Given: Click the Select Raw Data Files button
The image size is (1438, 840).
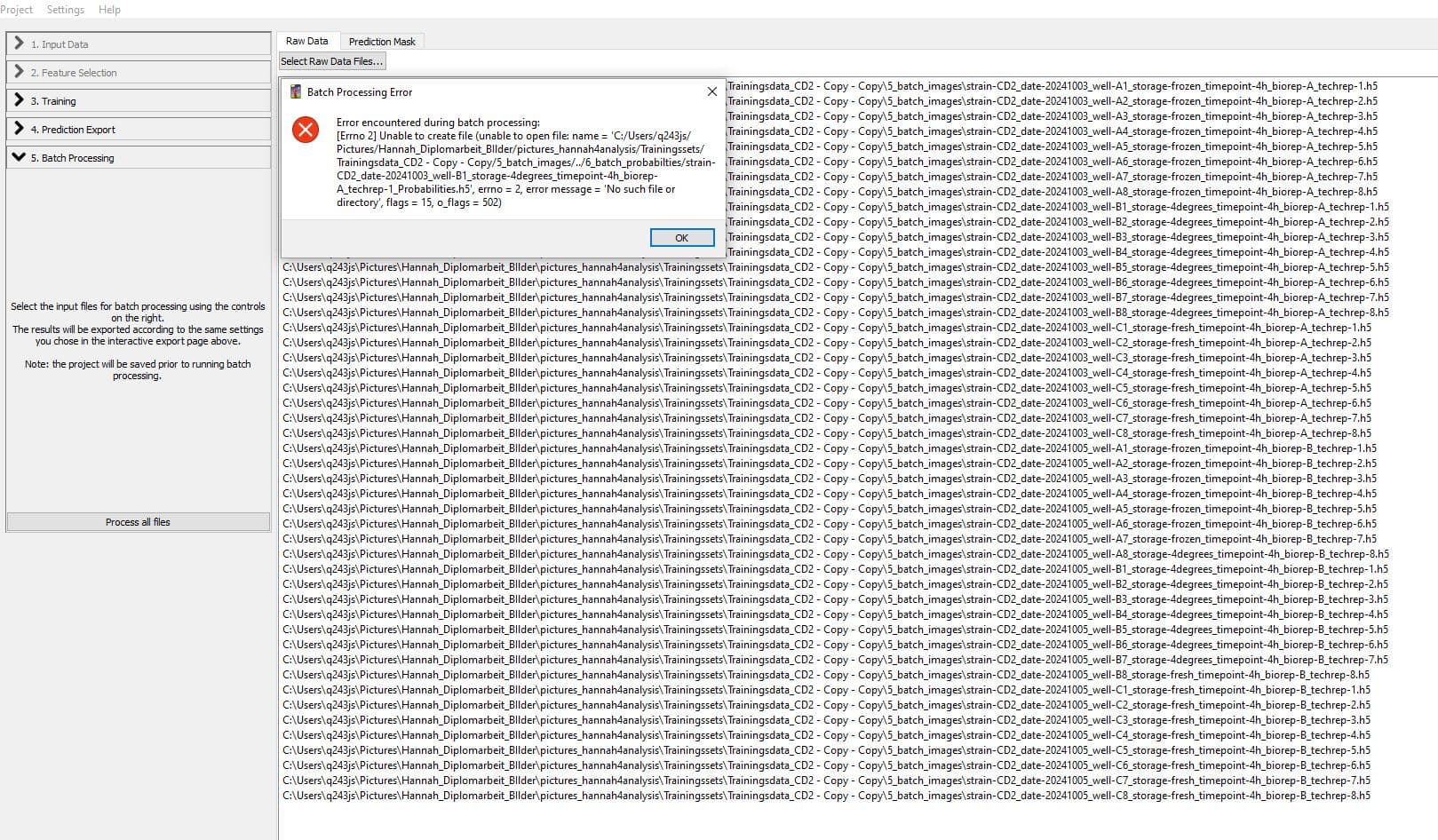Looking at the screenshot, I should [331, 60].
